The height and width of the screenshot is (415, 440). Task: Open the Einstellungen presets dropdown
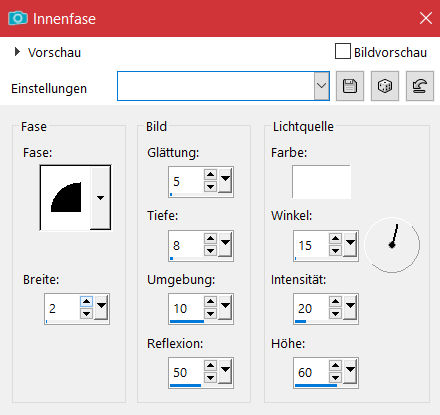321,86
